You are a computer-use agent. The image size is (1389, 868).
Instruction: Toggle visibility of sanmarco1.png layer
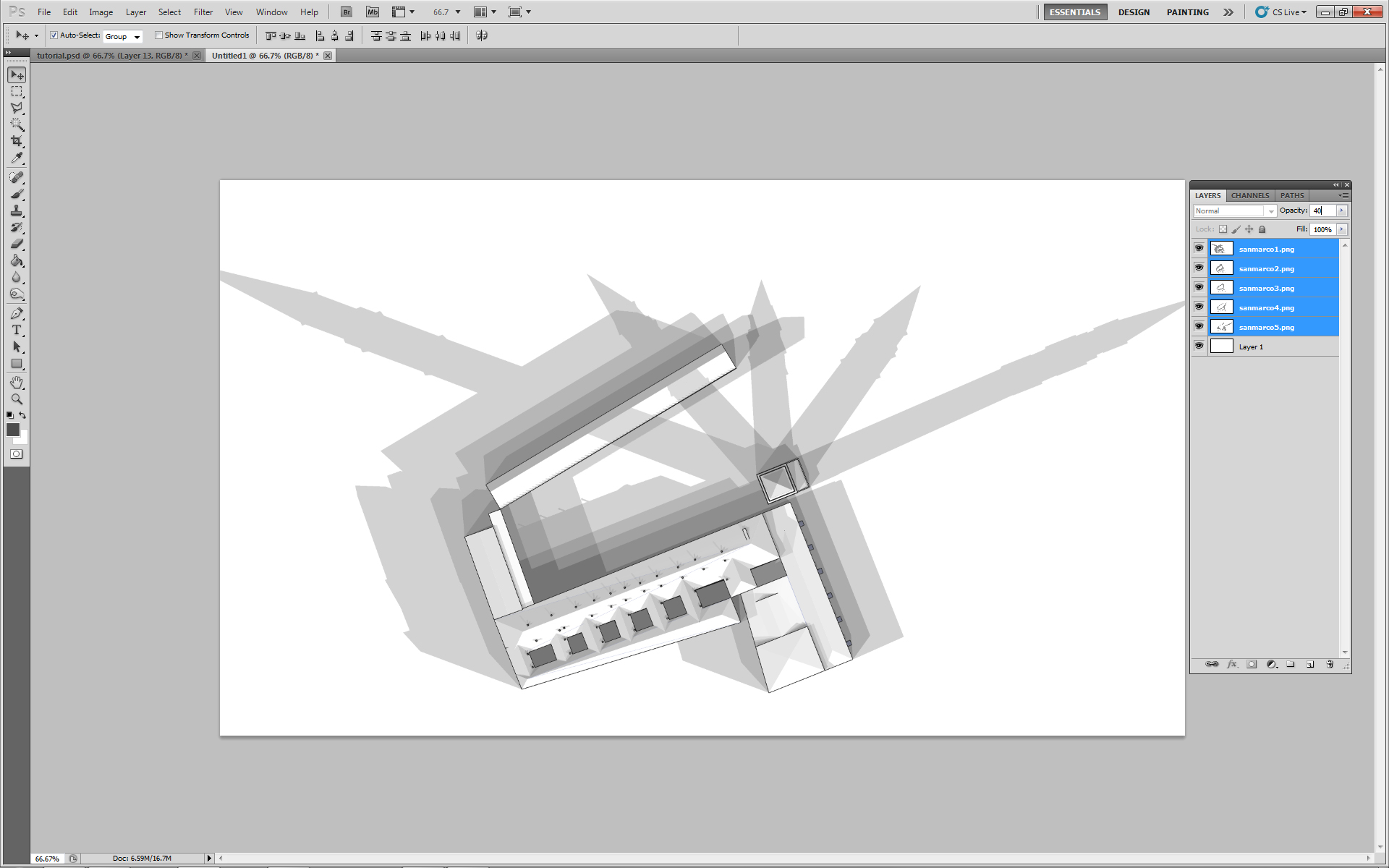tap(1199, 248)
